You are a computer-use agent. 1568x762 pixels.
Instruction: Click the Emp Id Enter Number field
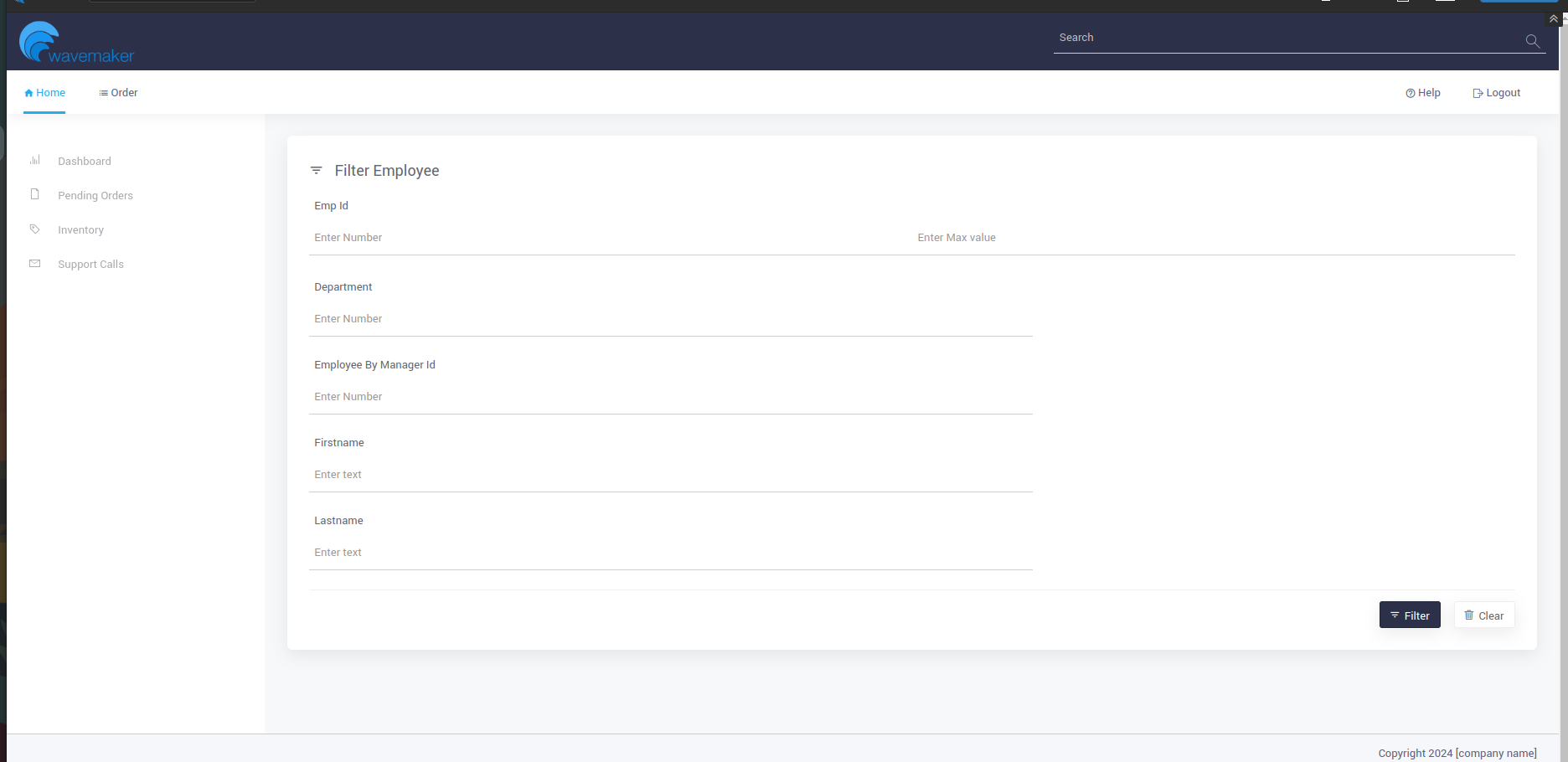[x=607, y=238]
